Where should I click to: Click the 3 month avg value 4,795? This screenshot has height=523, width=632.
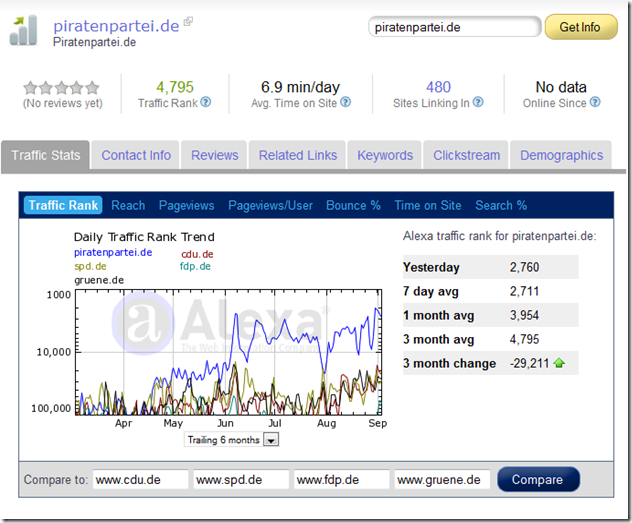coord(524,339)
